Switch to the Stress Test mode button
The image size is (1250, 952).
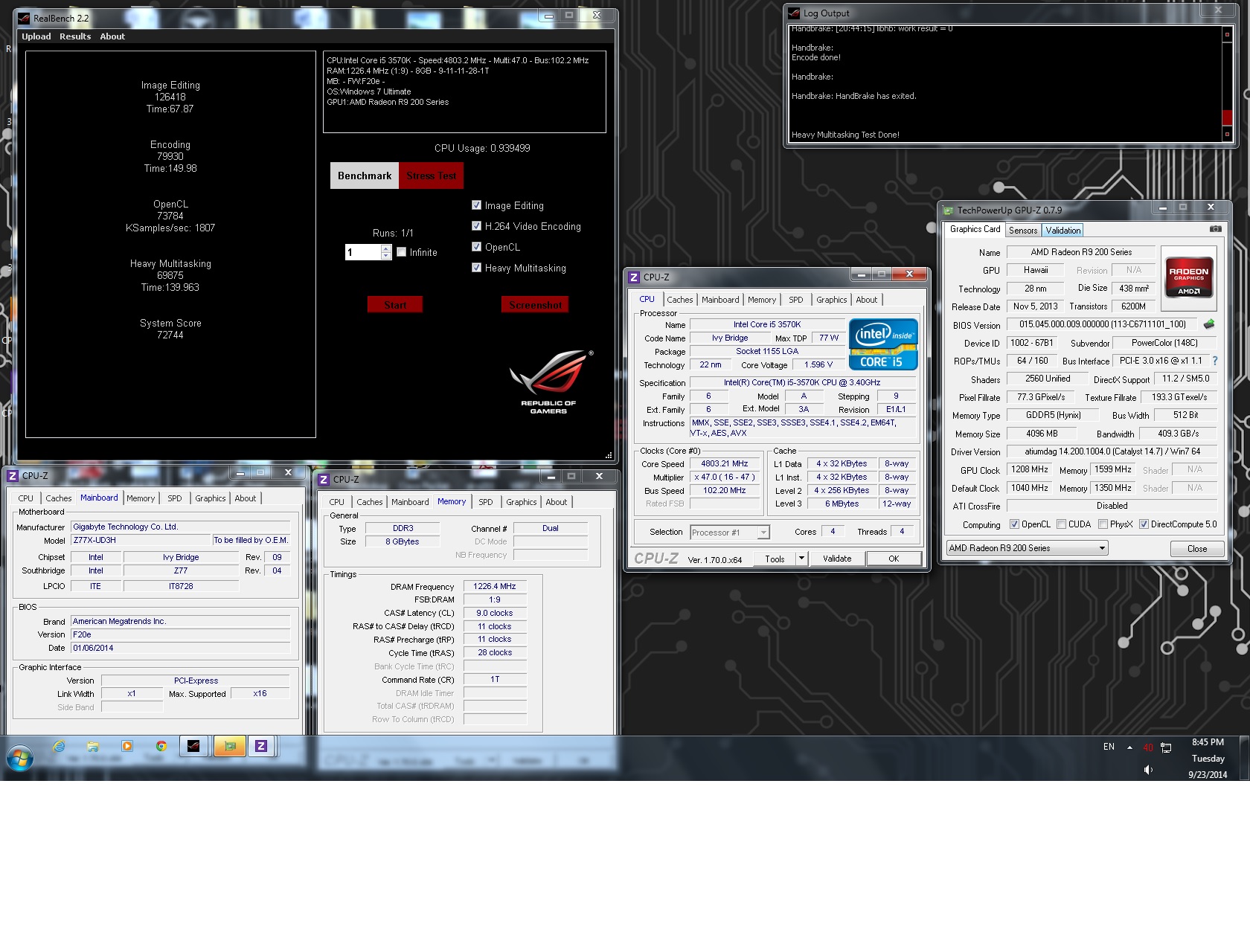pyautogui.click(x=432, y=176)
